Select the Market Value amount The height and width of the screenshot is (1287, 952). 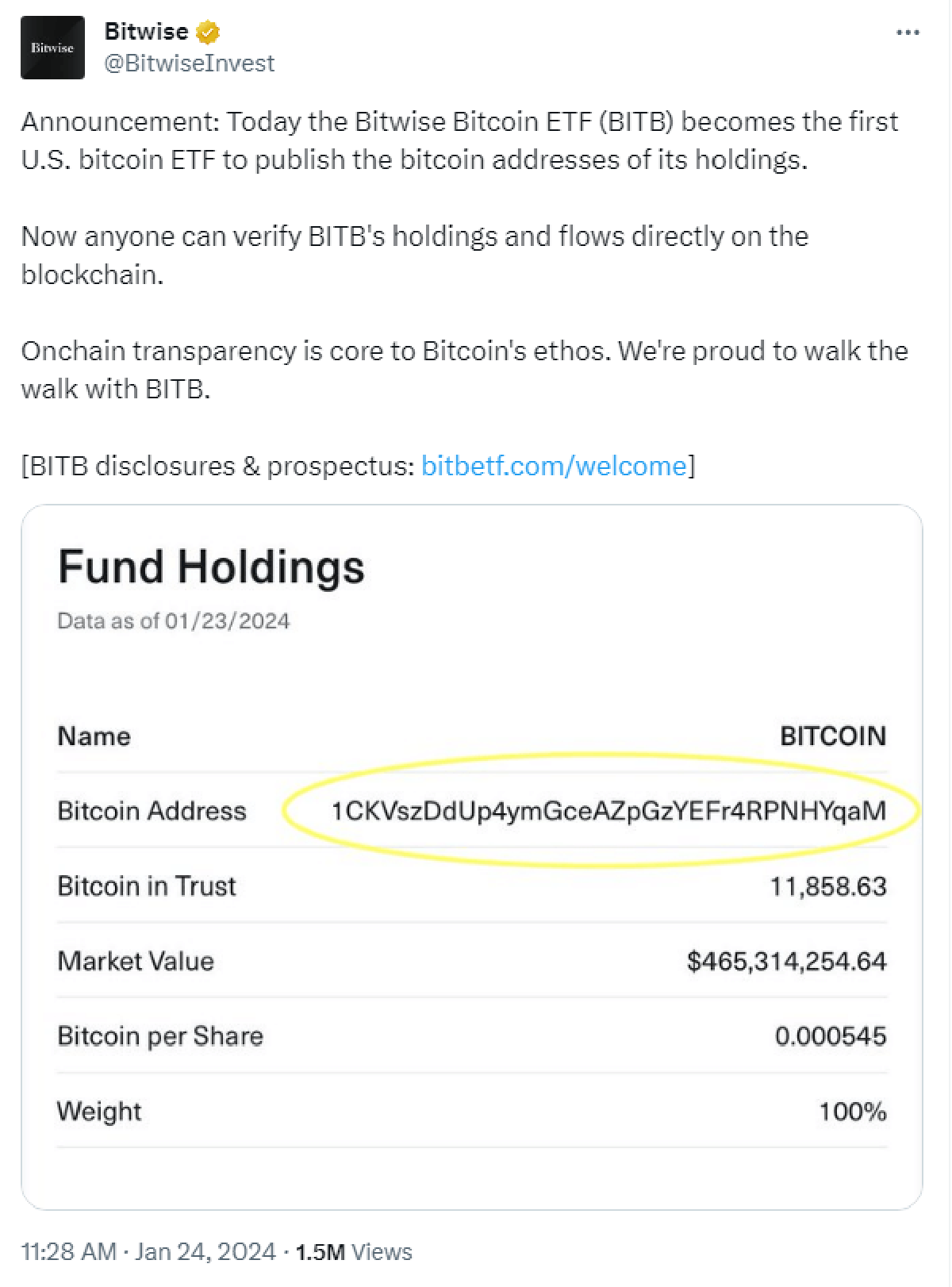789,961
